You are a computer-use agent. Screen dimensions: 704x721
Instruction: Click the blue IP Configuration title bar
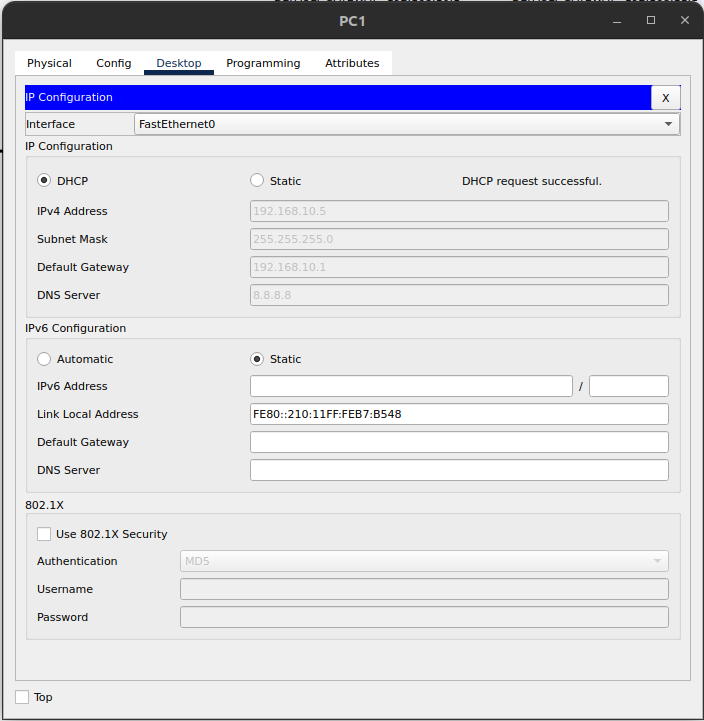338,97
